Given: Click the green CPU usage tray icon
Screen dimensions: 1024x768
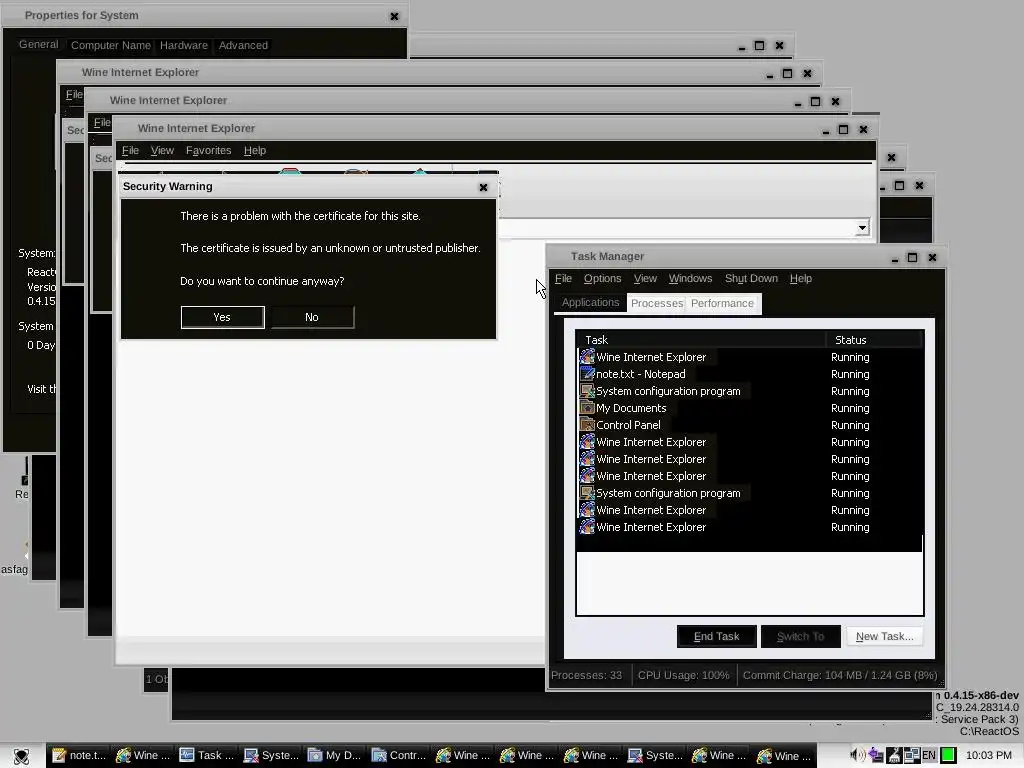Looking at the screenshot, I should tap(948, 756).
